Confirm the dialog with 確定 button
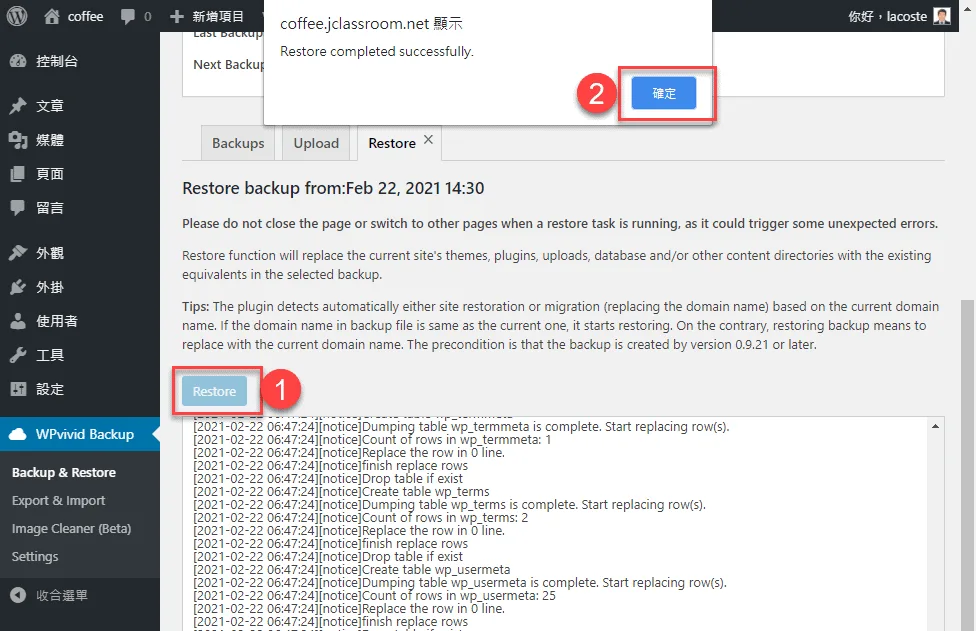Image resolution: width=976 pixels, height=631 pixels. click(x=664, y=93)
